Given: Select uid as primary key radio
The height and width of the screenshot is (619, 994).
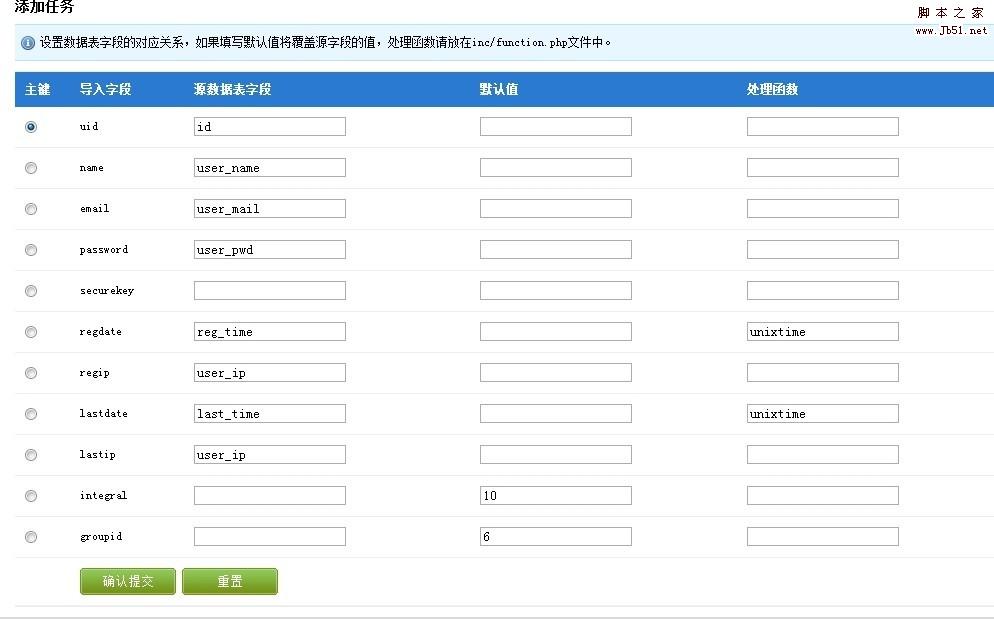Looking at the screenshot, I should 30,127.
